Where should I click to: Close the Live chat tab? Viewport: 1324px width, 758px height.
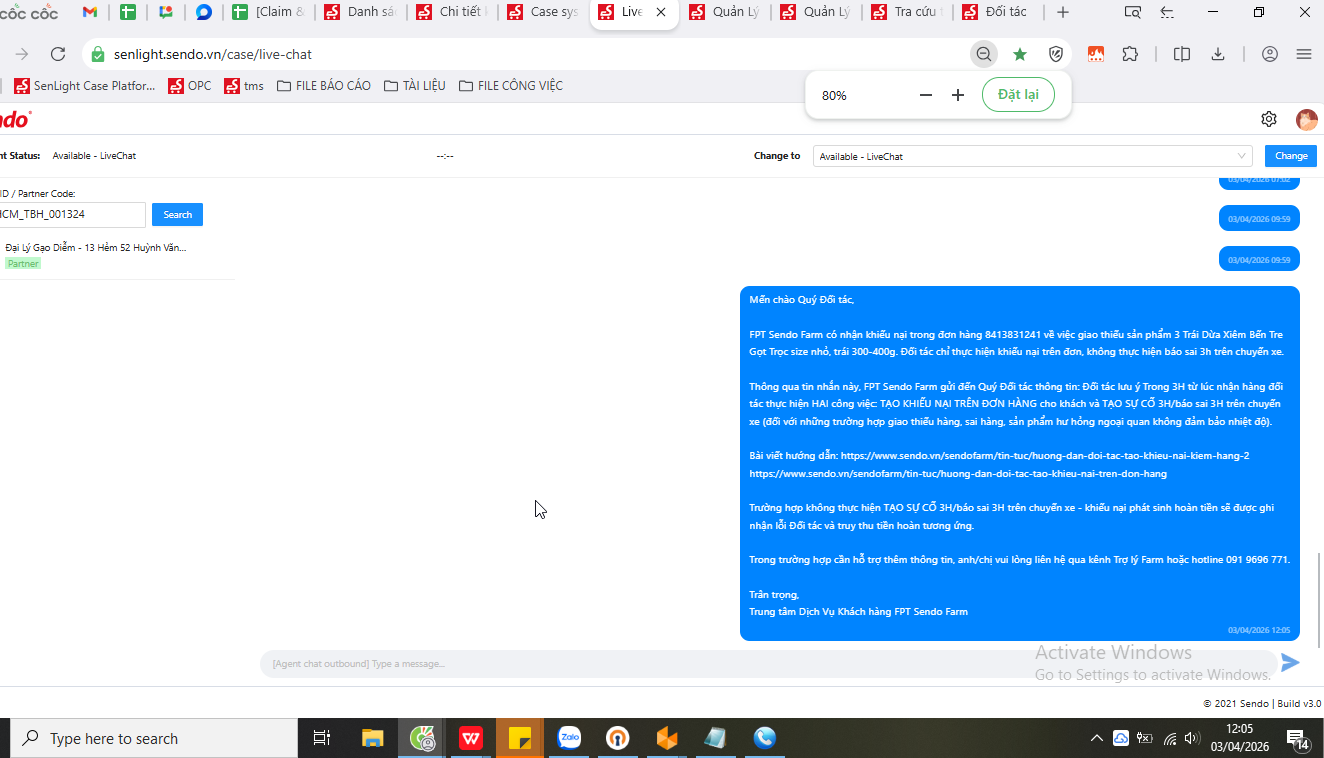point(660,12)
